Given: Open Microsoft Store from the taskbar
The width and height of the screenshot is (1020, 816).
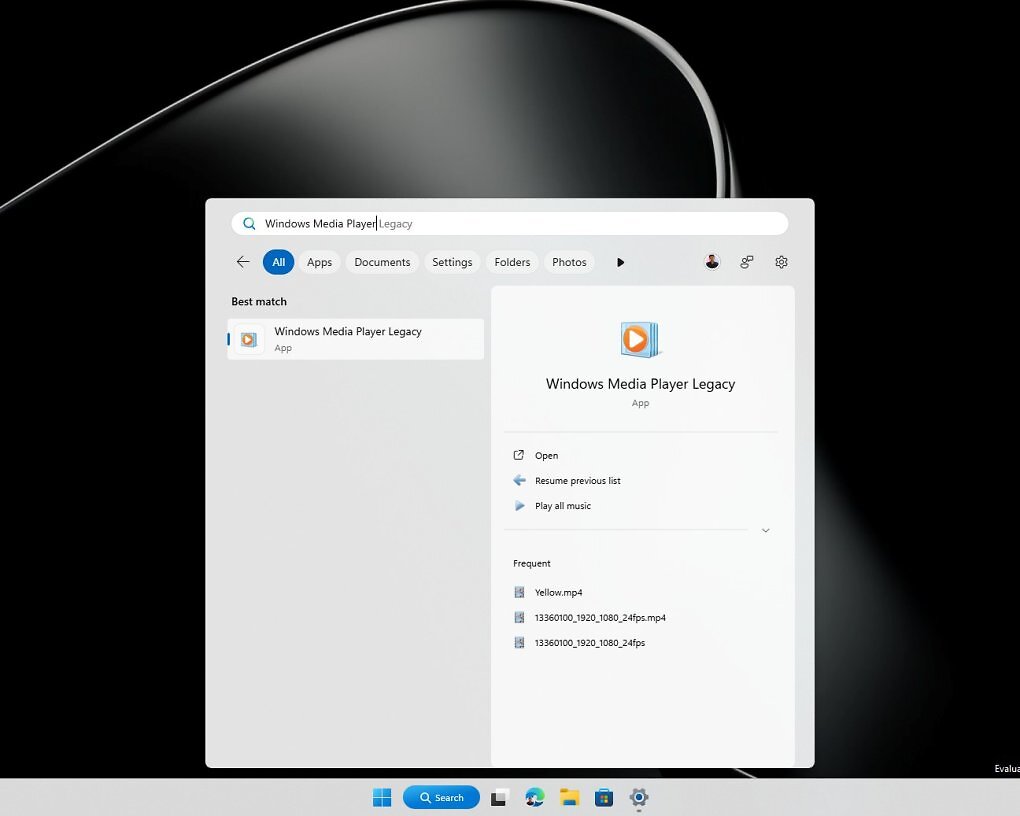Looking at the screenshot, I should click(x=604, y=797).
